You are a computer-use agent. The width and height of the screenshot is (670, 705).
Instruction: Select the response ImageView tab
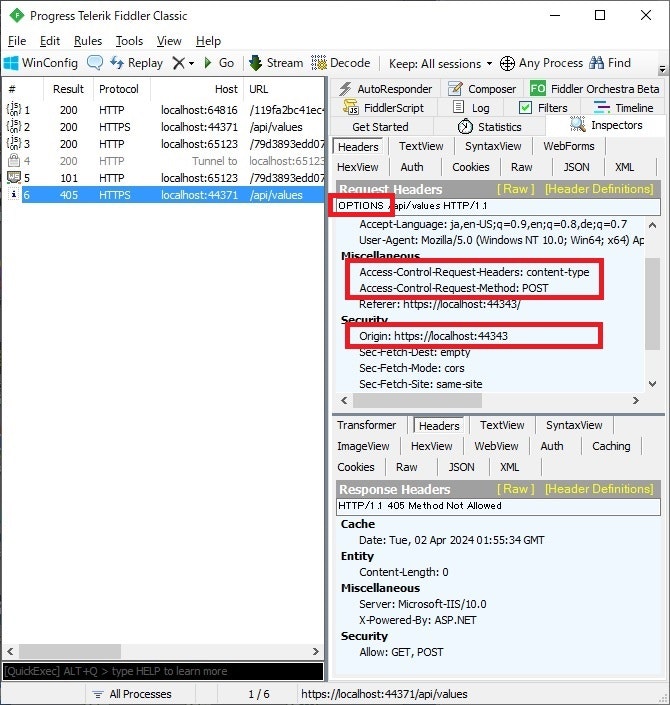(x=363, y=446)
